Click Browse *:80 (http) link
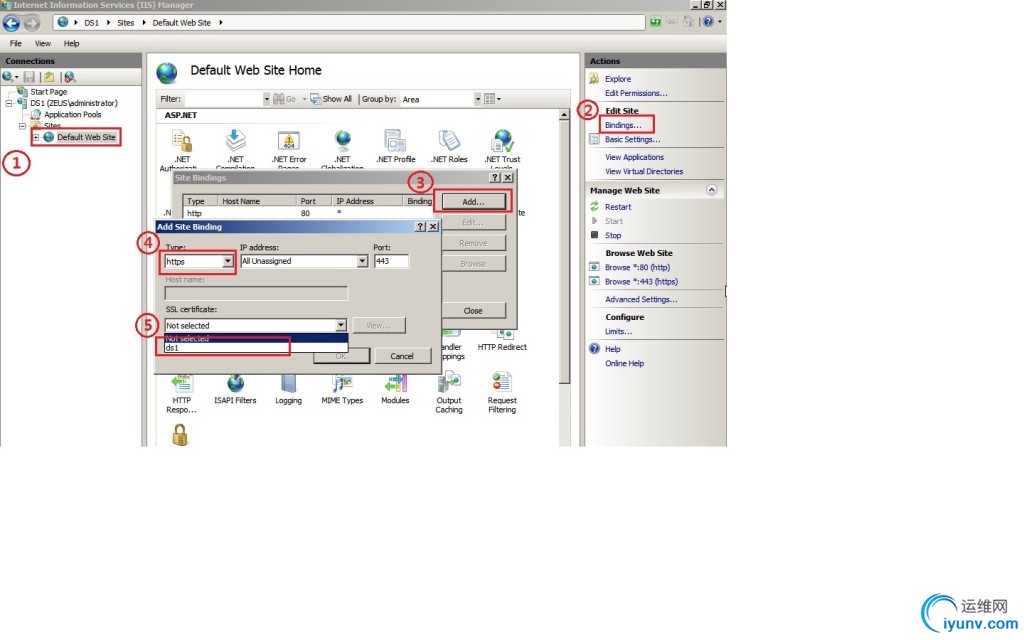This screenshot has width=1024, height=640. point(637,267)
